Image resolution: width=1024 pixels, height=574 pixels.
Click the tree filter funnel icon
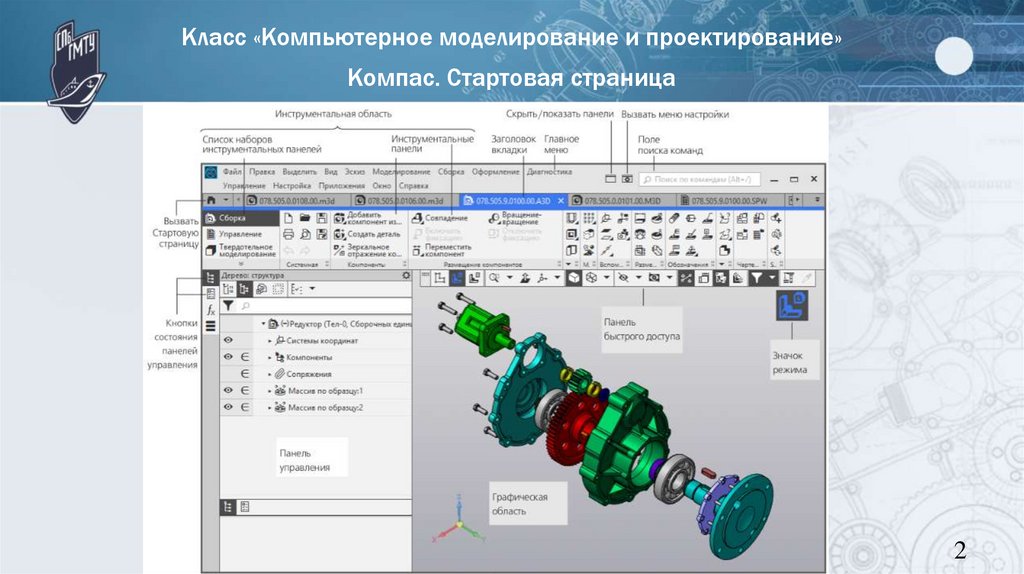coord(229,306)
